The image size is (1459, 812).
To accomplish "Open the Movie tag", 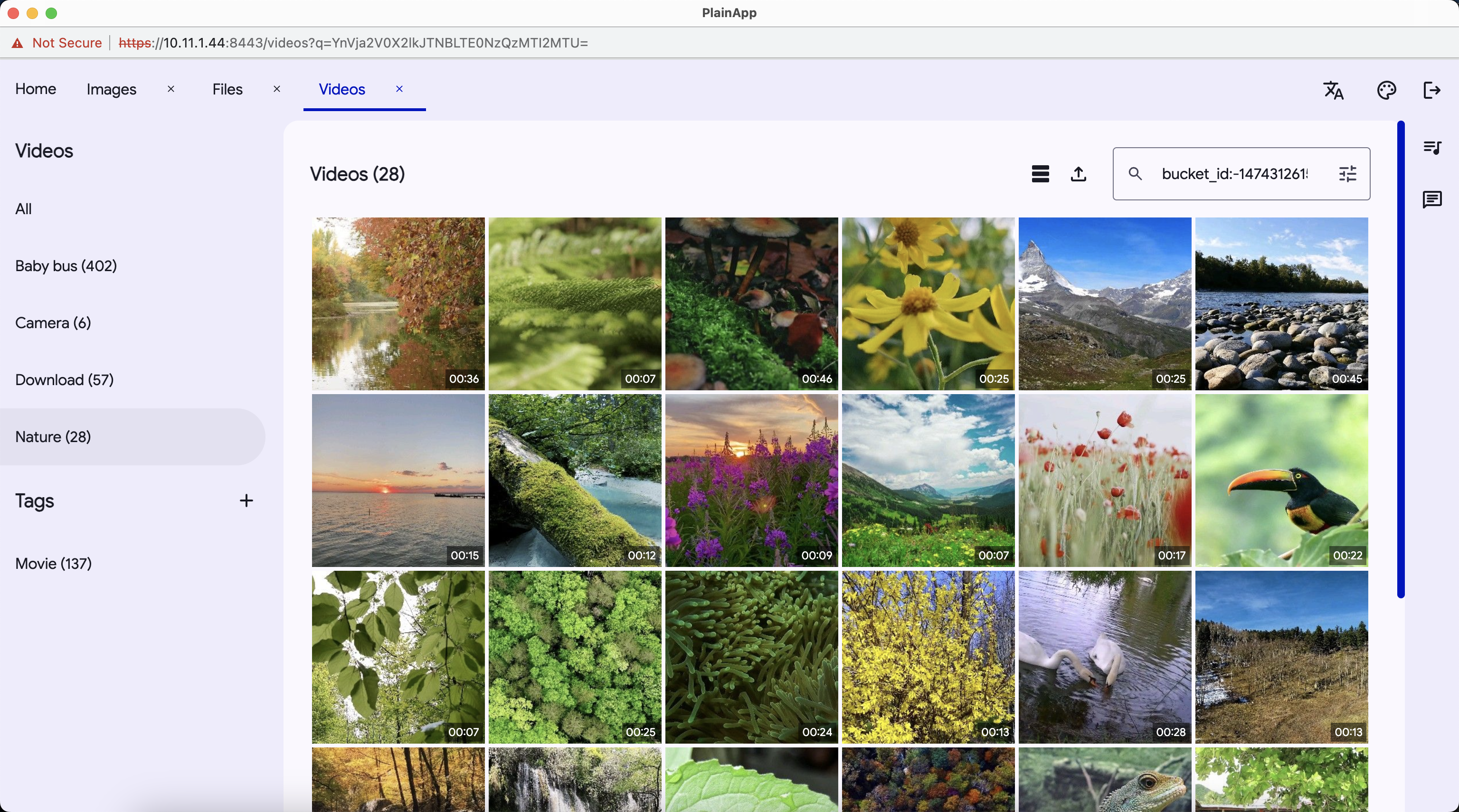I will tap(53, 564).
